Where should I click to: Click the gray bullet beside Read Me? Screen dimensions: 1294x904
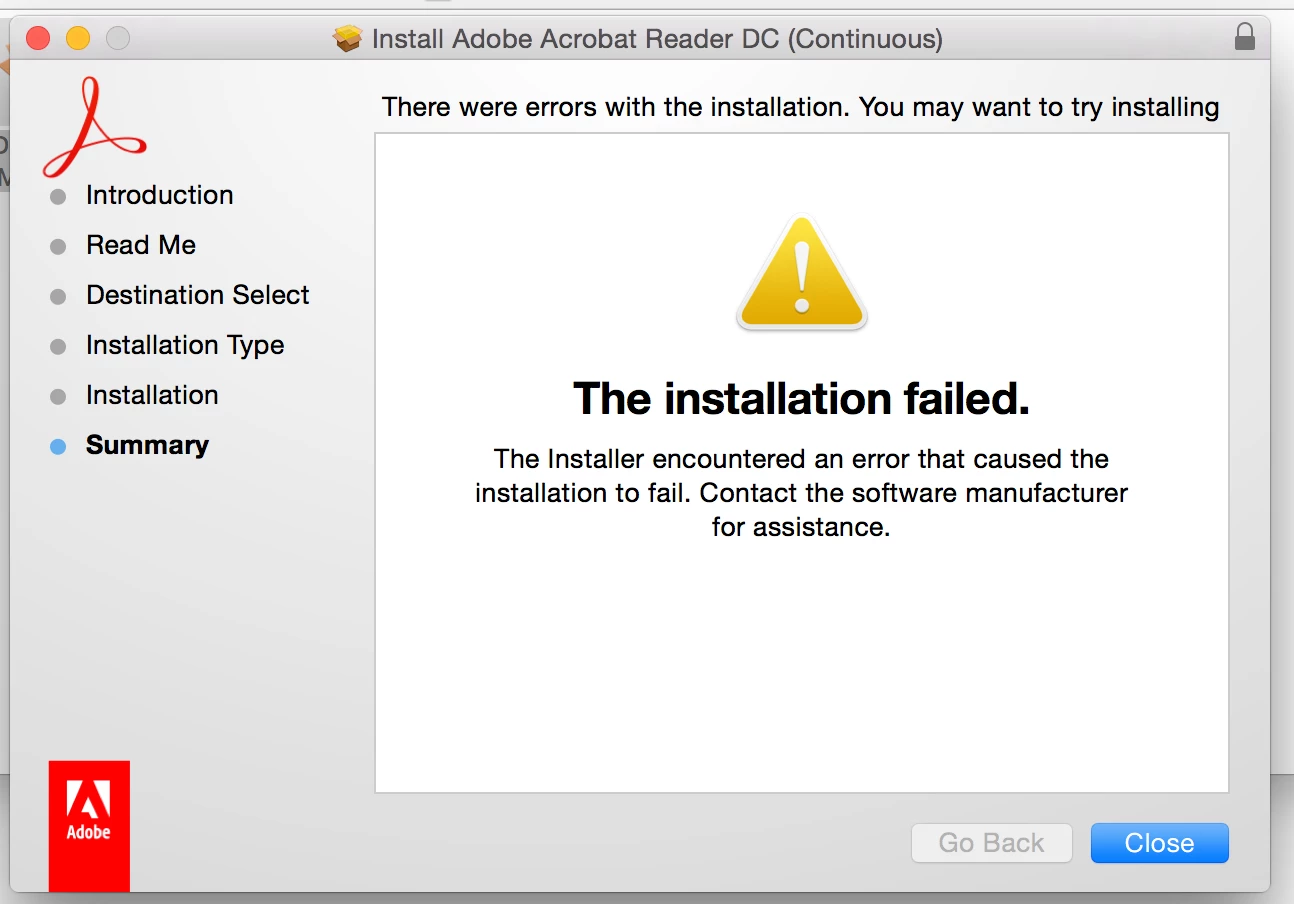point(58,247)
